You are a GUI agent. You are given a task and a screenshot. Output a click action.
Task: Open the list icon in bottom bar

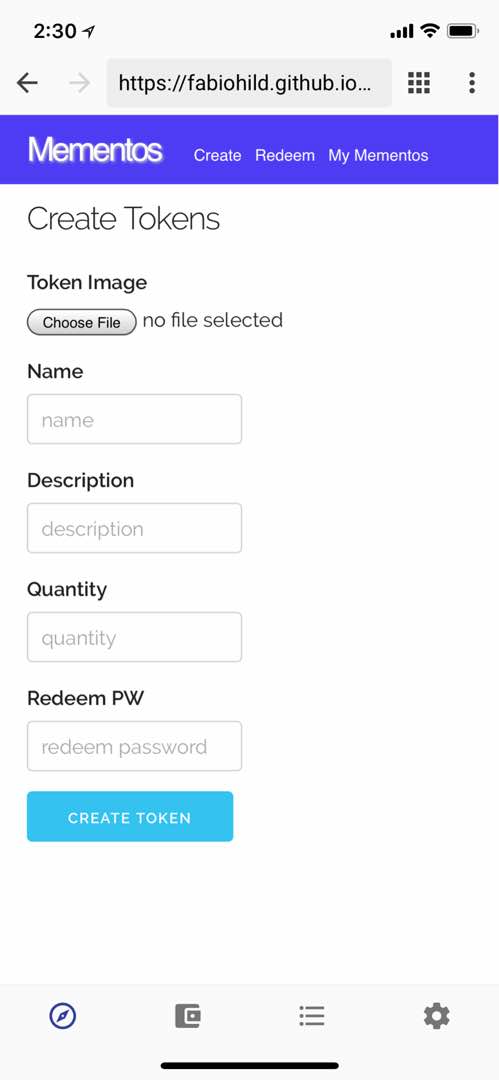(312, 1015)
